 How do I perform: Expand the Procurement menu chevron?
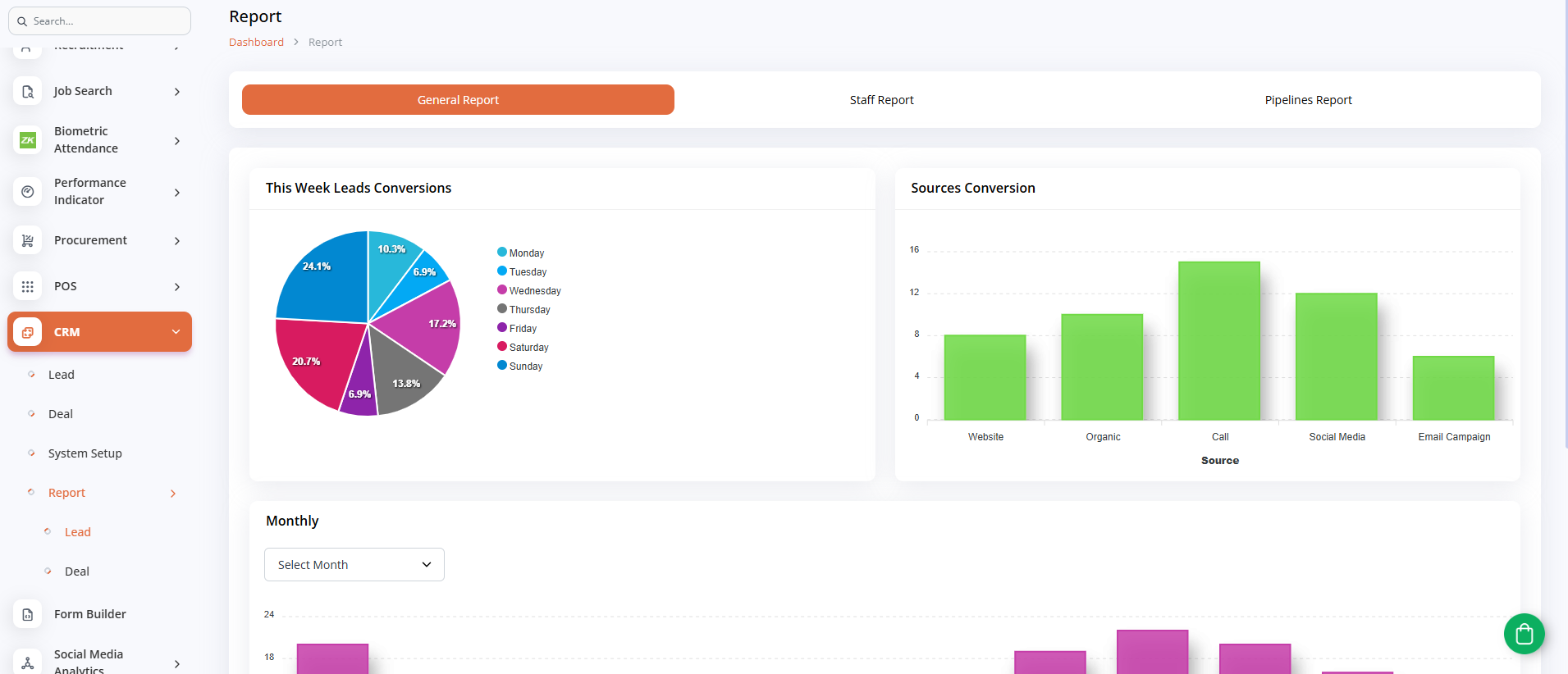[x=176, y=241]
